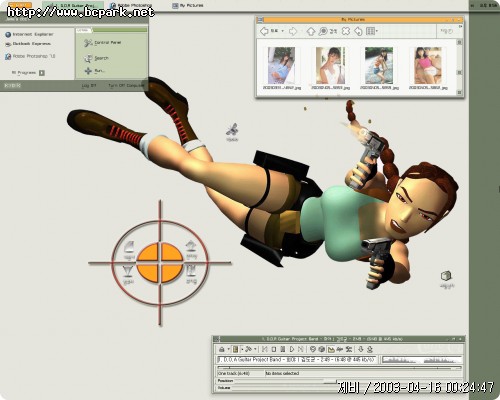The width and height of the screenshot is (500, 400).
Task: Click the X-shaped icon in My Pictures toolbar
Action: pyautogui.click(x=346, y=31)
